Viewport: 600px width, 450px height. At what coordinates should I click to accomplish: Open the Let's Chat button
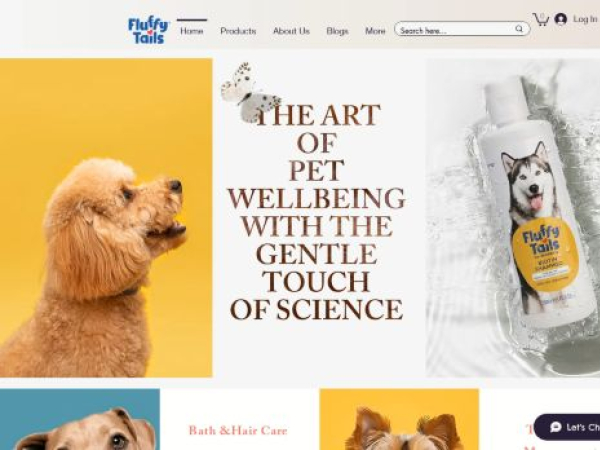(x=567, y=427)
